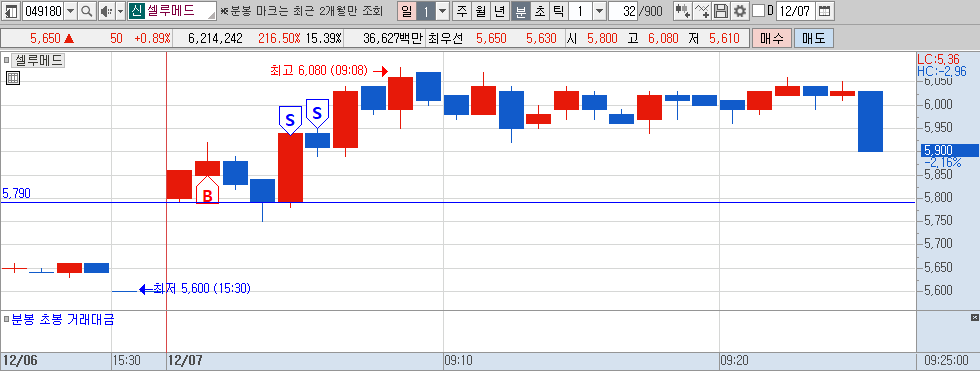Open the calendar date picker icon
Image resolution: width=980 pixels, height=371 pixels.
point(825,11)
